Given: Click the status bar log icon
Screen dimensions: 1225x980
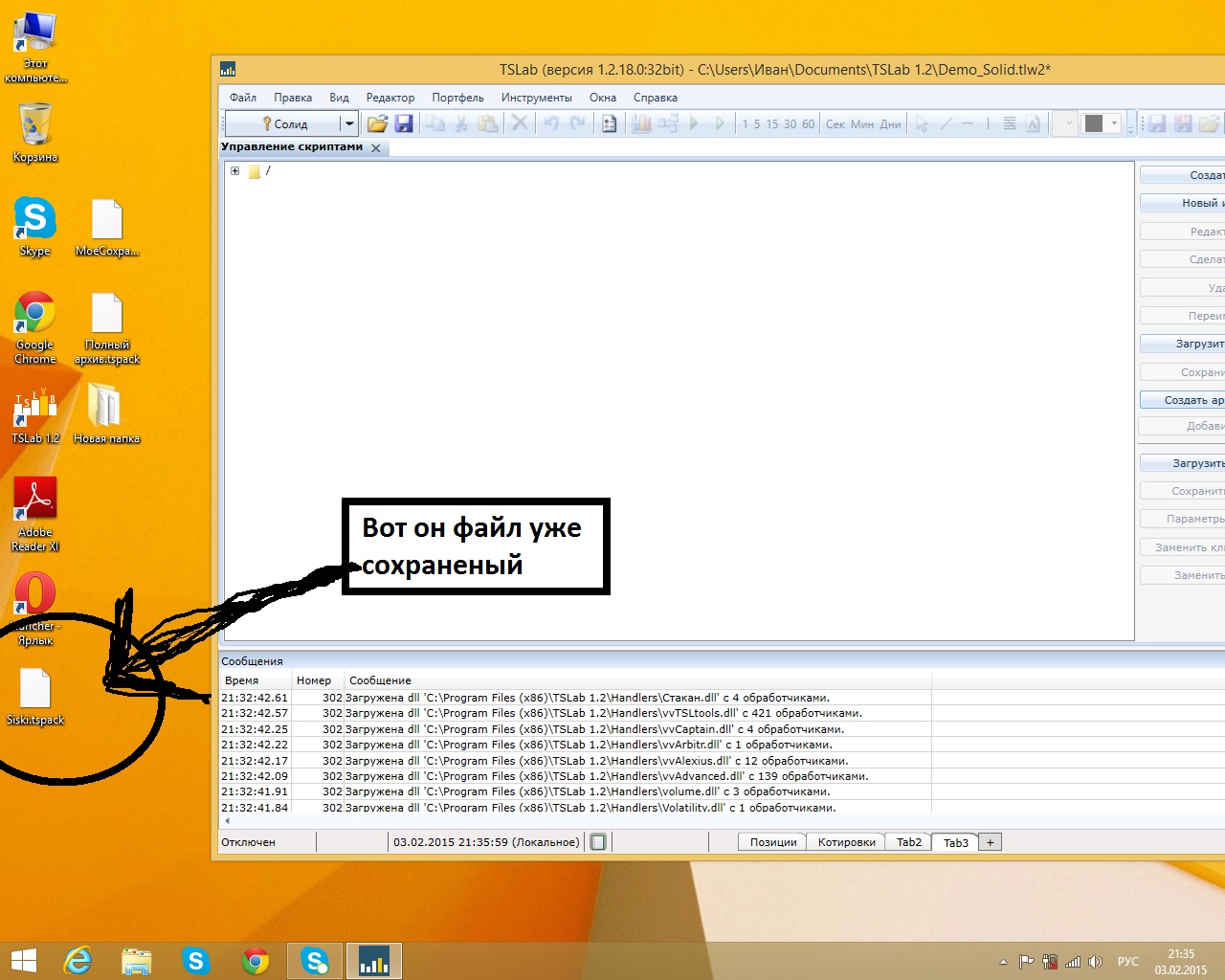Looking at the screenshot, I should click(x=598, y=842).
